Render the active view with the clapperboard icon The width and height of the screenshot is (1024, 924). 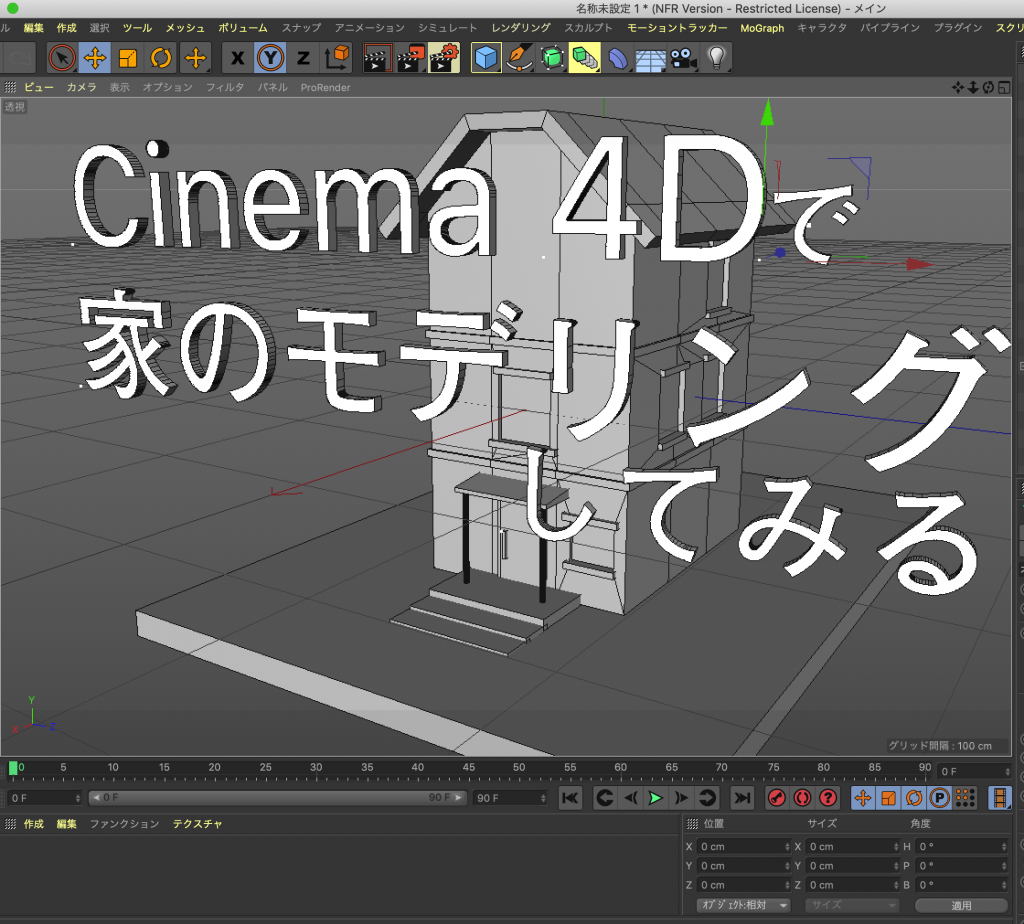click(377, 58)
